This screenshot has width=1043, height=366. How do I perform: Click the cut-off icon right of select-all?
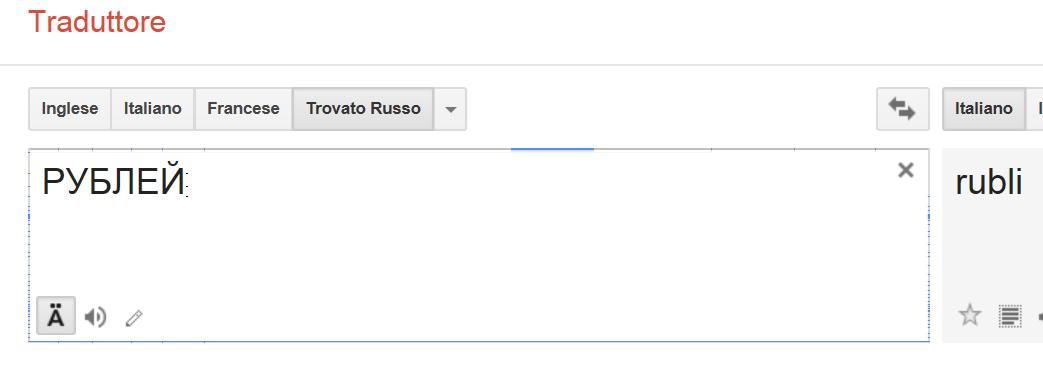[x=1040, y=317]
